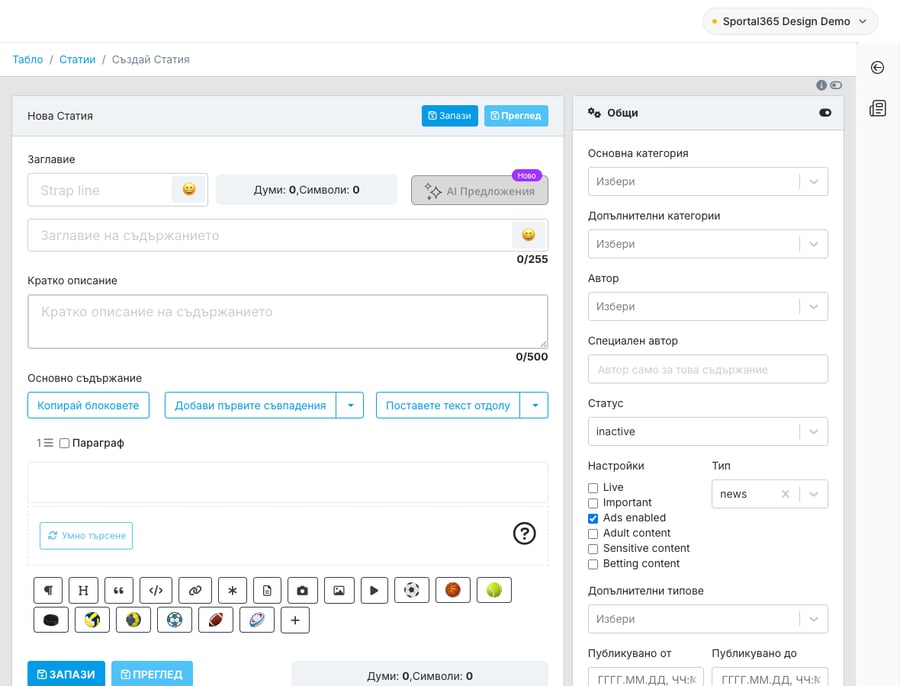The image size is (900, 686).
Task: Open Допълнителни категории dropdown
Action: click(708, 244)
